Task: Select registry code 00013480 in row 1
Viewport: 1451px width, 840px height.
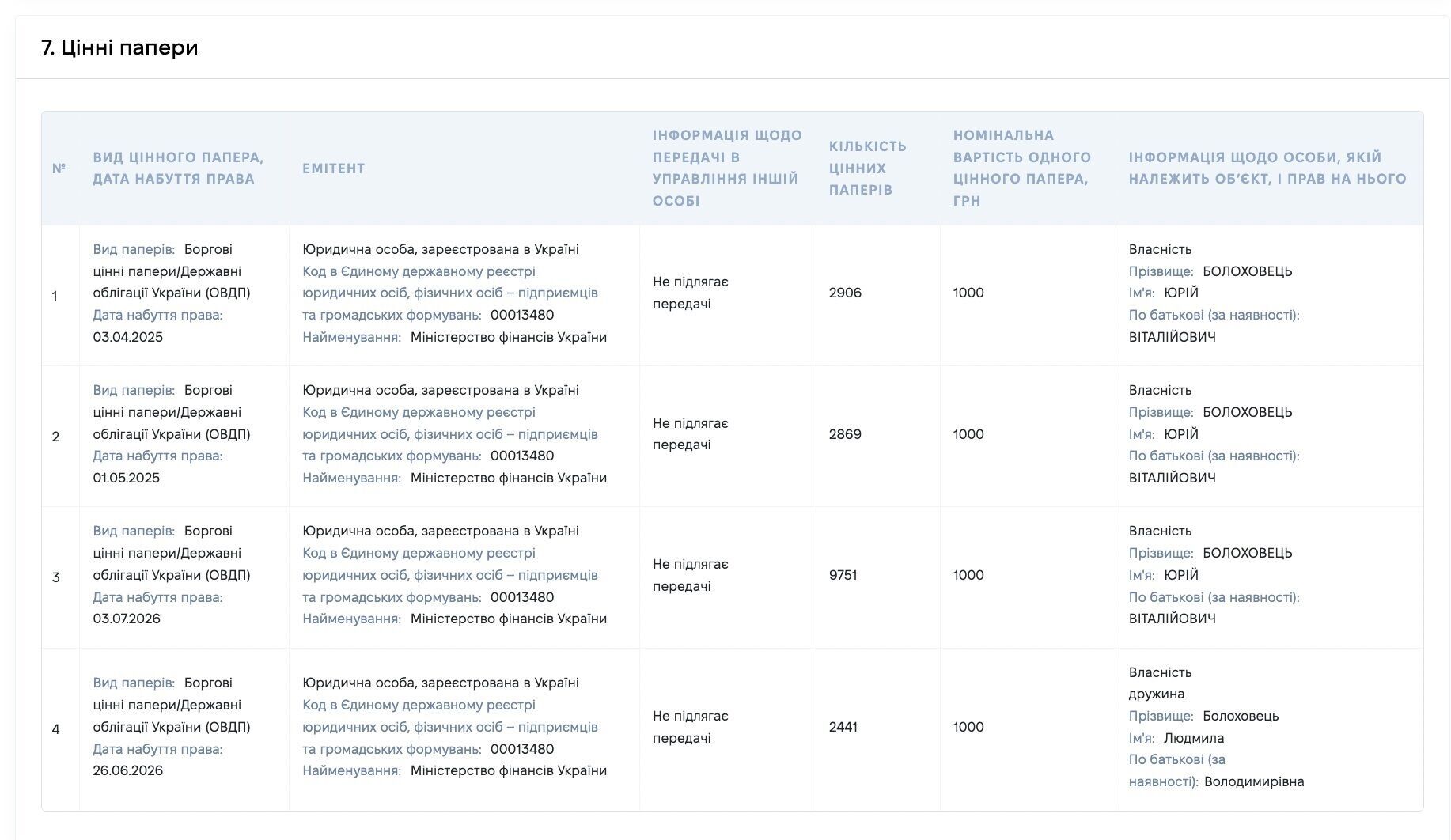Action: (x=522, y=315)
